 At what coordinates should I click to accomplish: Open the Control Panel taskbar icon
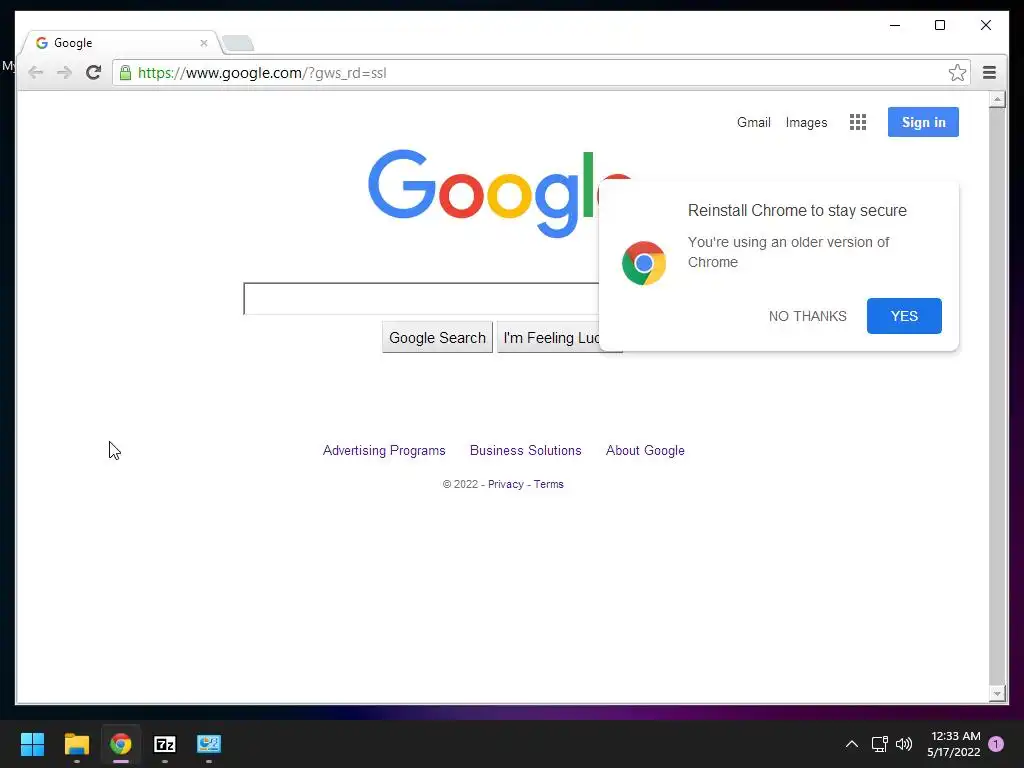209,744
